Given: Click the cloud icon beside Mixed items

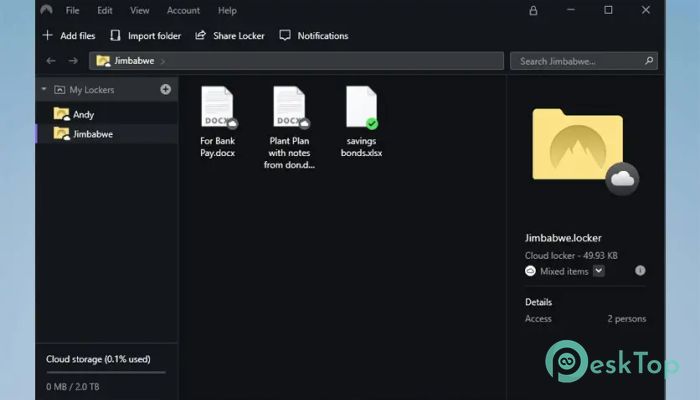Looking at the screenshot, I should pos(530,271).
